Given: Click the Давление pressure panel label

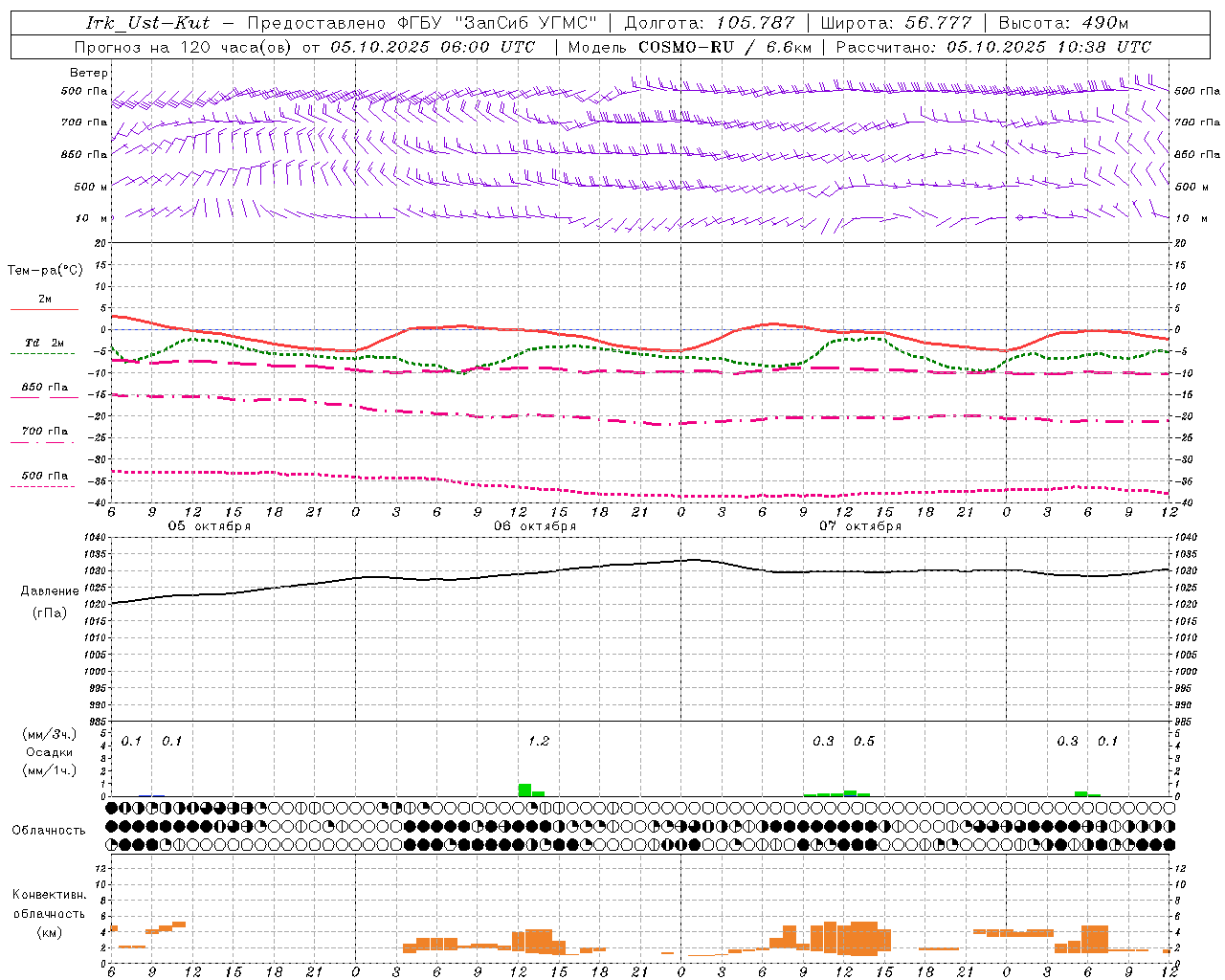Looking at the screenshot, I should pyautogui.click(x=50, y=591).
